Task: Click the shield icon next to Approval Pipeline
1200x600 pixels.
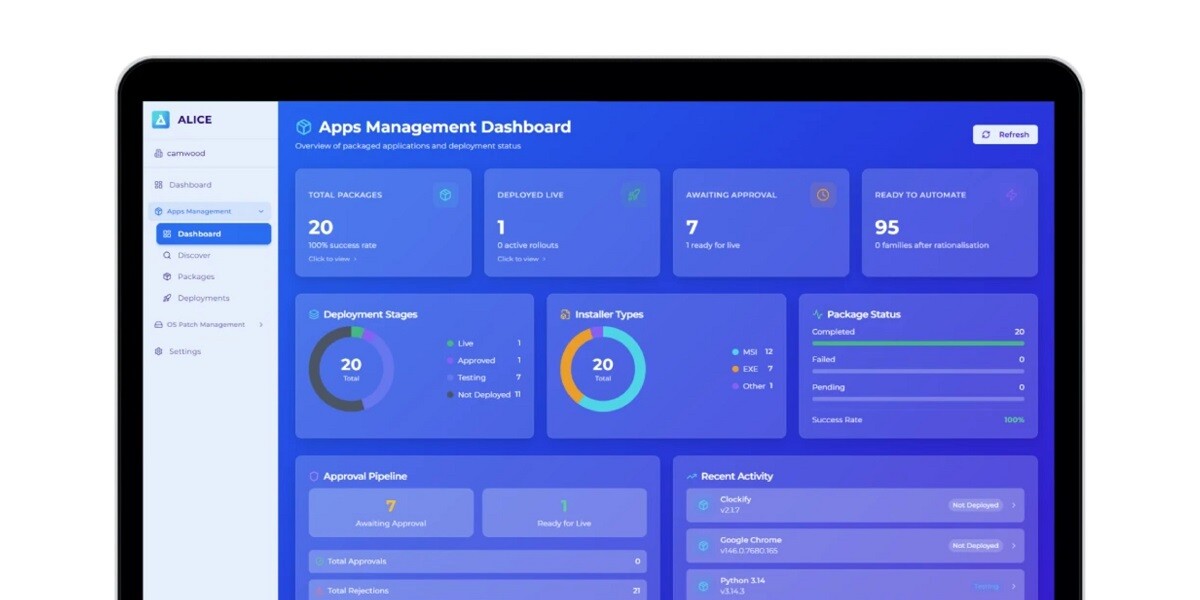Action: click(x=314, y=476)
